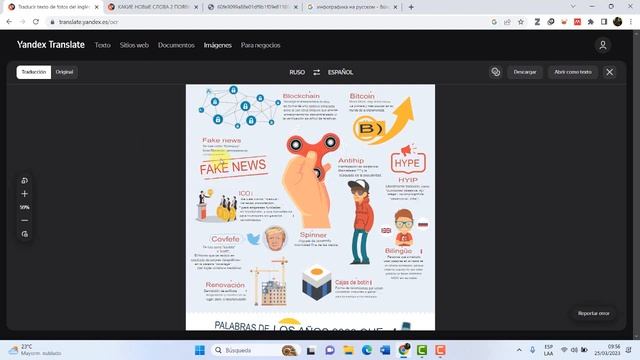Open a new browser tab
This screenshot has width=640, height=360.
coord(411,7)
